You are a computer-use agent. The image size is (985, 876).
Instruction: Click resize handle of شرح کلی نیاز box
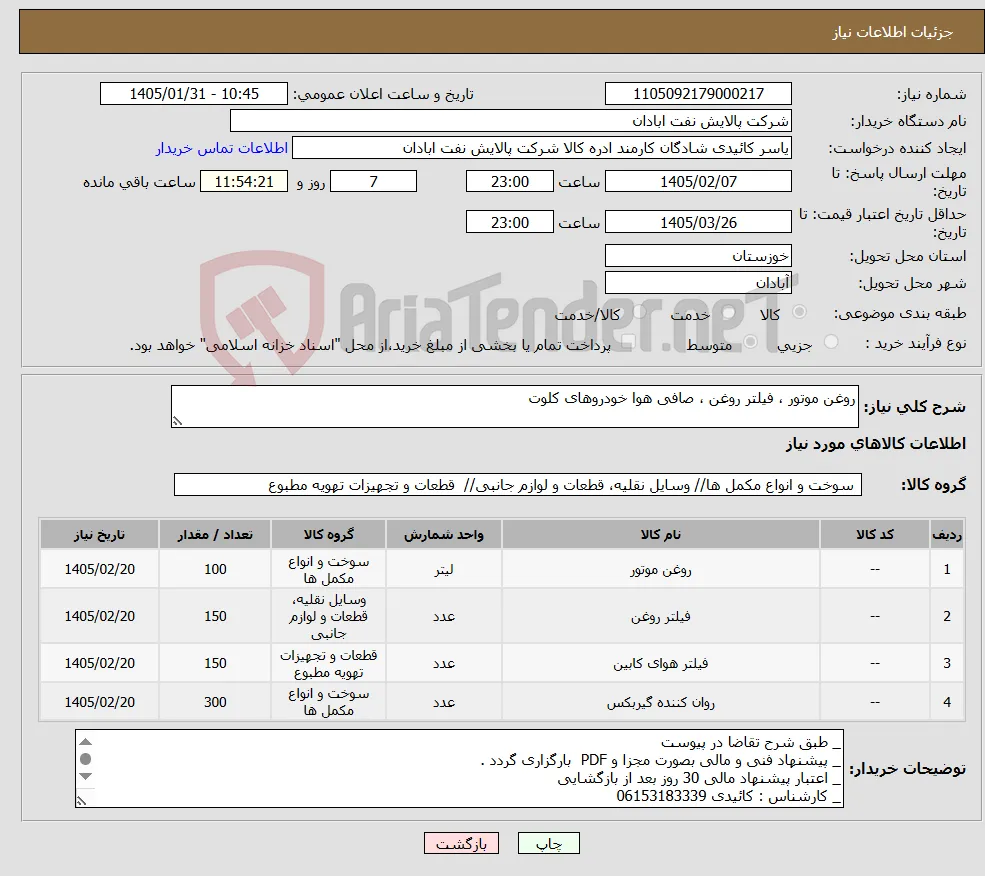click(x=177, y=421)
